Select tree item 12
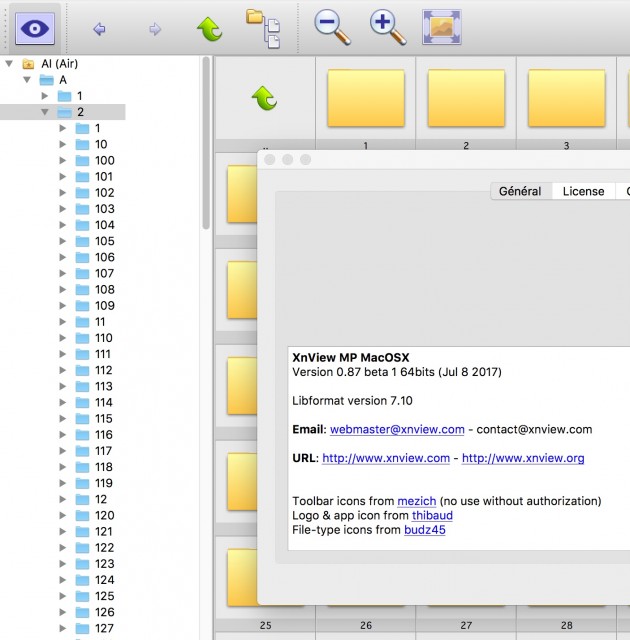The height and width of the screenshot is (640, 630). coord(101,499)
